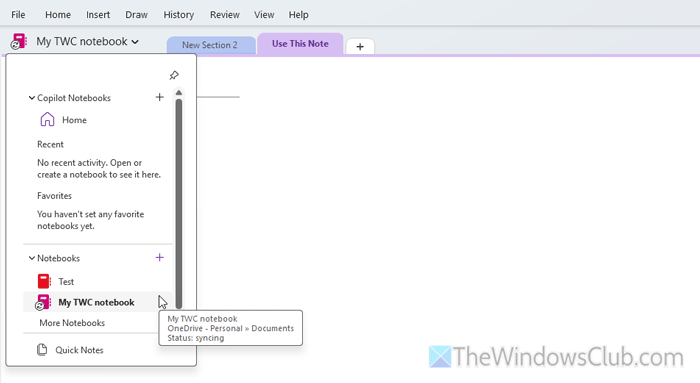This screenshot has height=383, width=700.
Task: Open the Insert ribbon tab
Action: [98, 15]
